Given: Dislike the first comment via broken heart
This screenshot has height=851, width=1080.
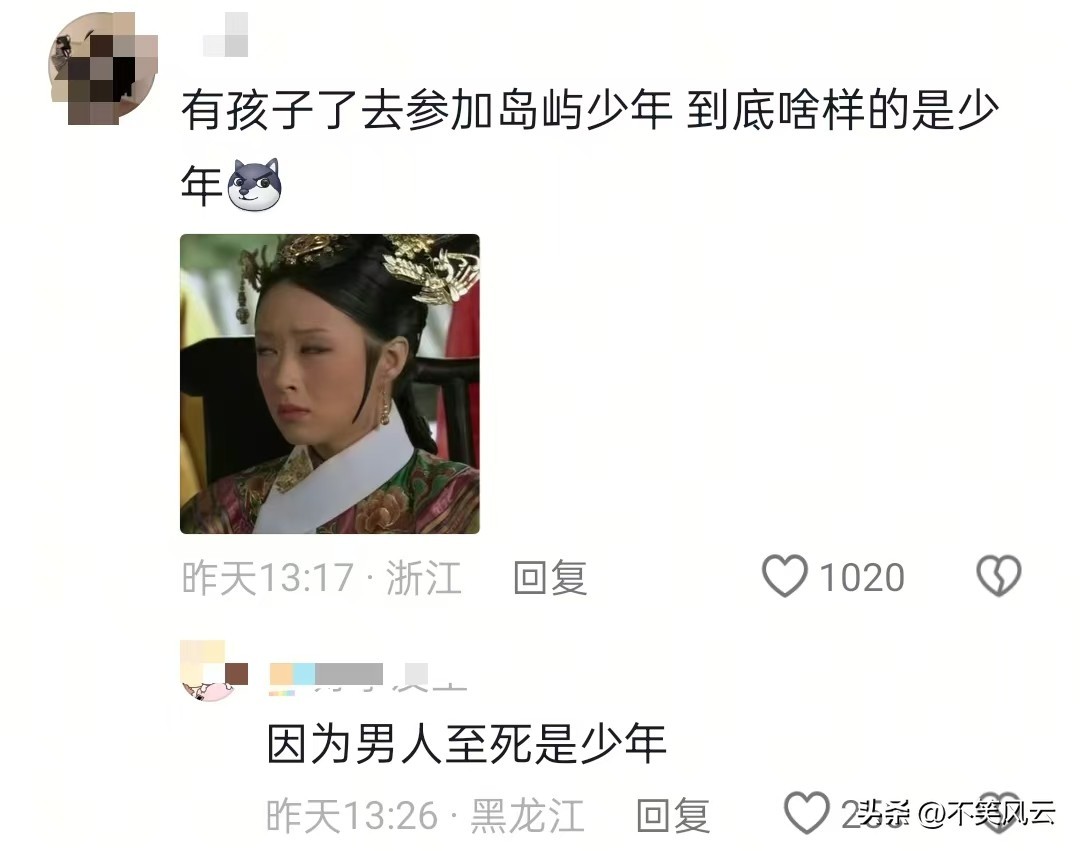Looking at the screenshot, I should 999,576.
